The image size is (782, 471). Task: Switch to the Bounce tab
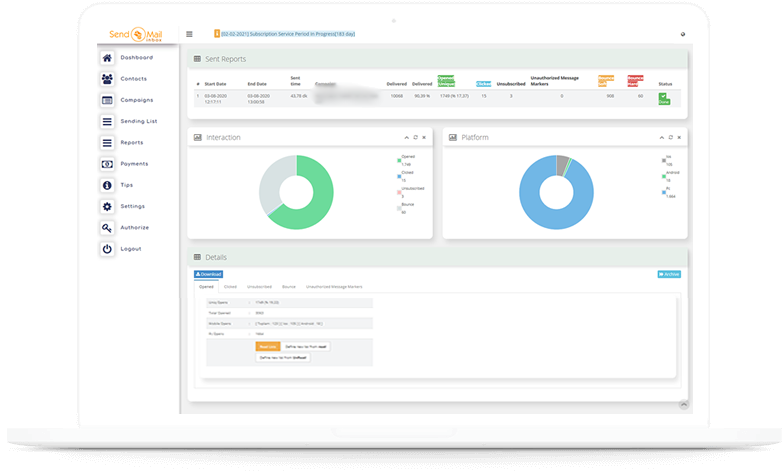coord(288,286)
